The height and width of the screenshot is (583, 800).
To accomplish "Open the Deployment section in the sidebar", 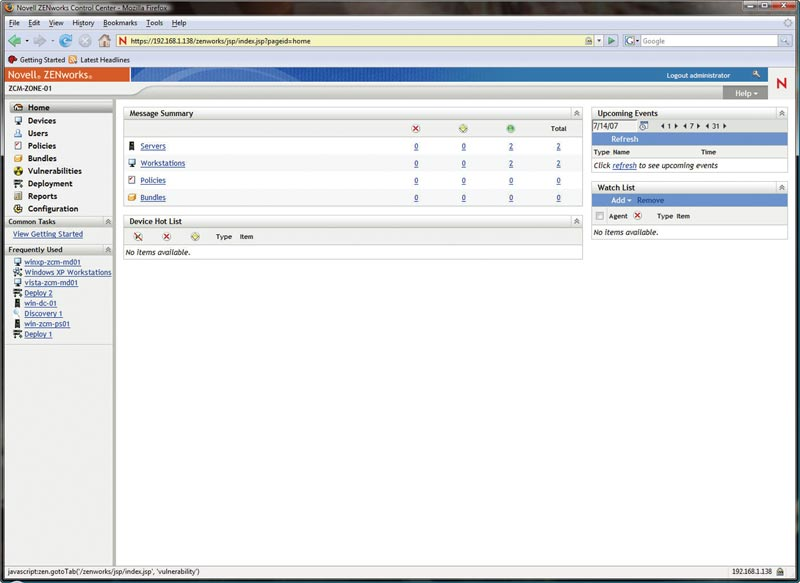I will 50,184.
